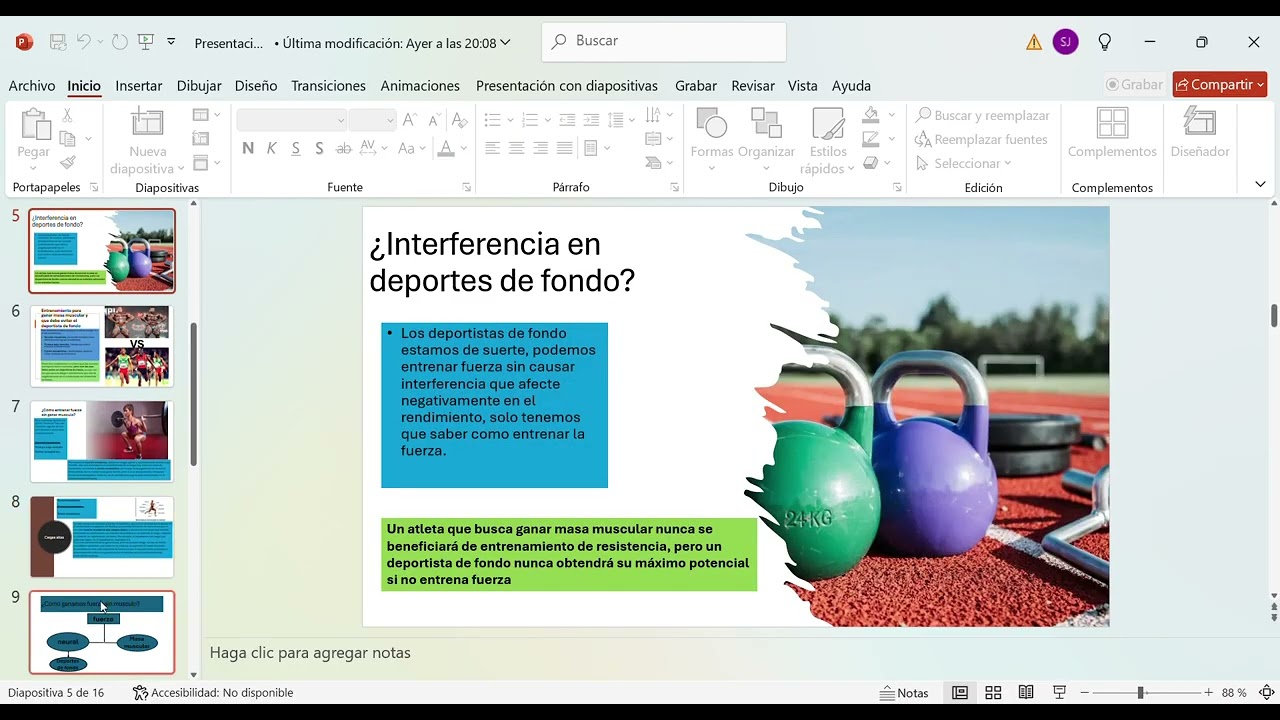This screenshot has width=1280, height=720.
Task: Click the lightbulb ideas icon
Action: coord(1105,42)
